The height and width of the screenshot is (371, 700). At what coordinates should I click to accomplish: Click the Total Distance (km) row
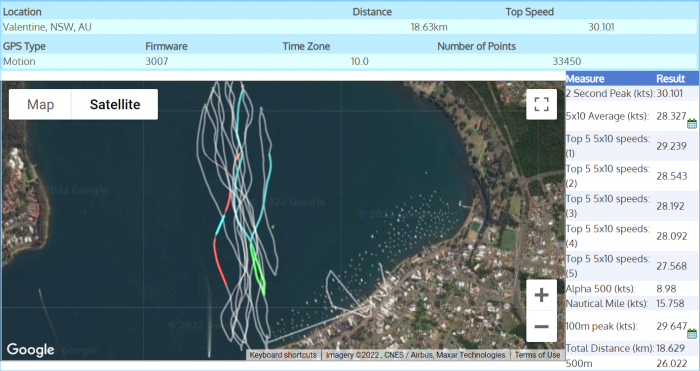tap(632, 348)
